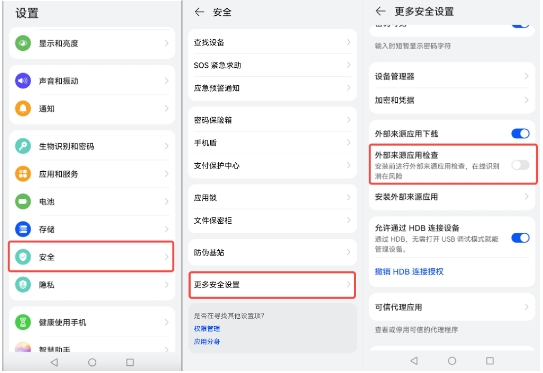The width and height of the screenshot is (543, 373).
Task: Tap the back triangle on the More security settings (更多安全设置) nav bar
Action: click(414, 361)
